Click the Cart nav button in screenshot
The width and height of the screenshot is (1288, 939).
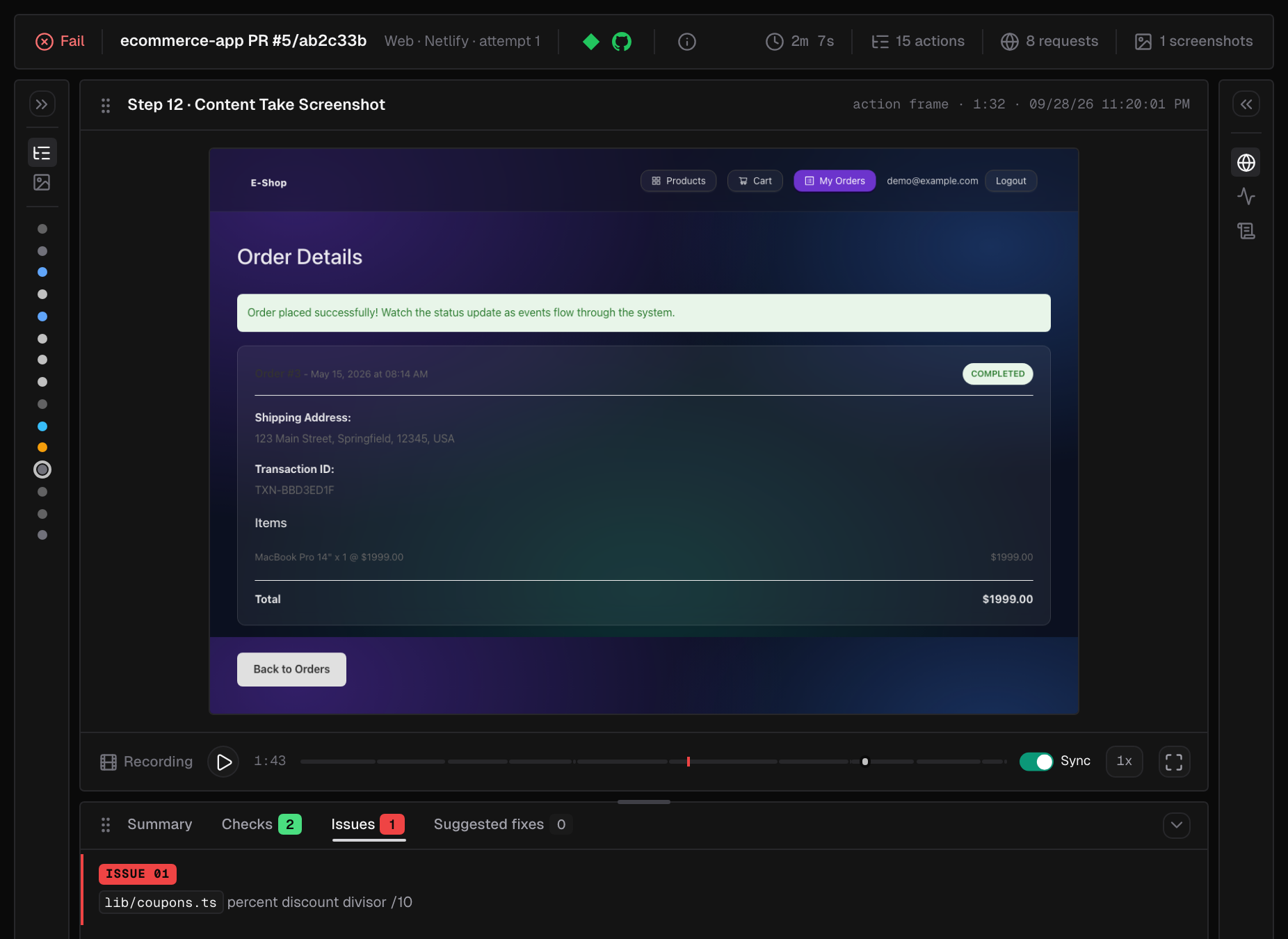(755, 181)
